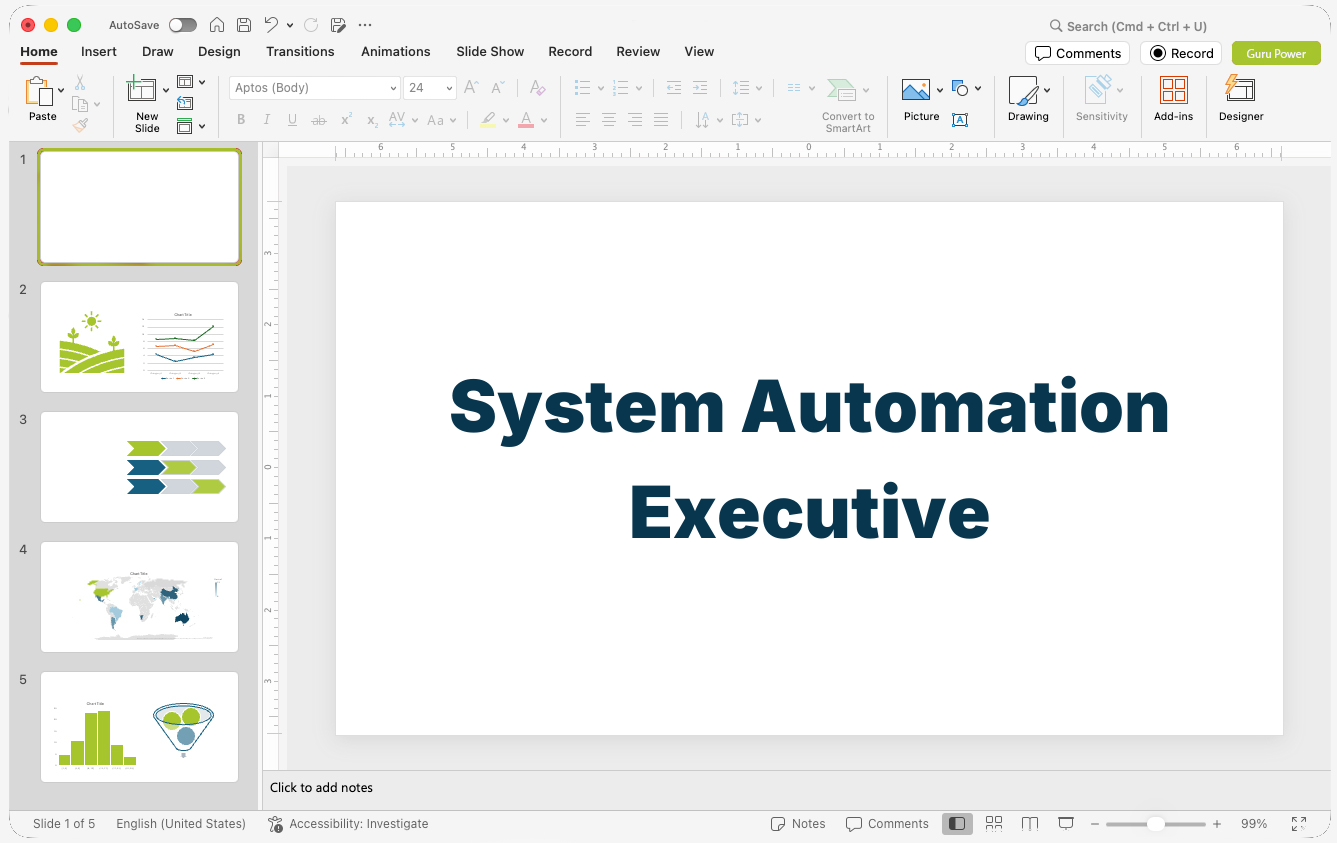This screenshot has height=843, width=1337.
Task: Click the Comments button at top right
Action: point(1077,53)
